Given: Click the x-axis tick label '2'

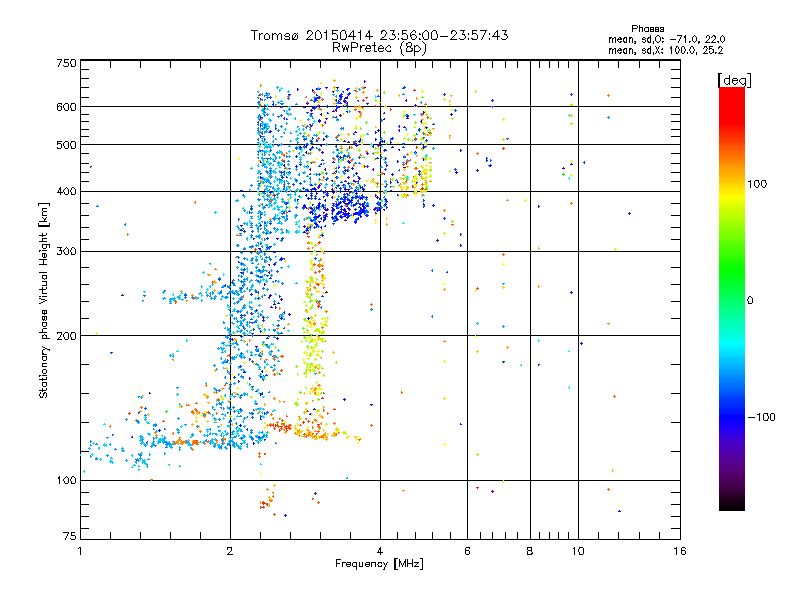Looking at the screenshot, I should pyautogui.click(x=230, y=551).
